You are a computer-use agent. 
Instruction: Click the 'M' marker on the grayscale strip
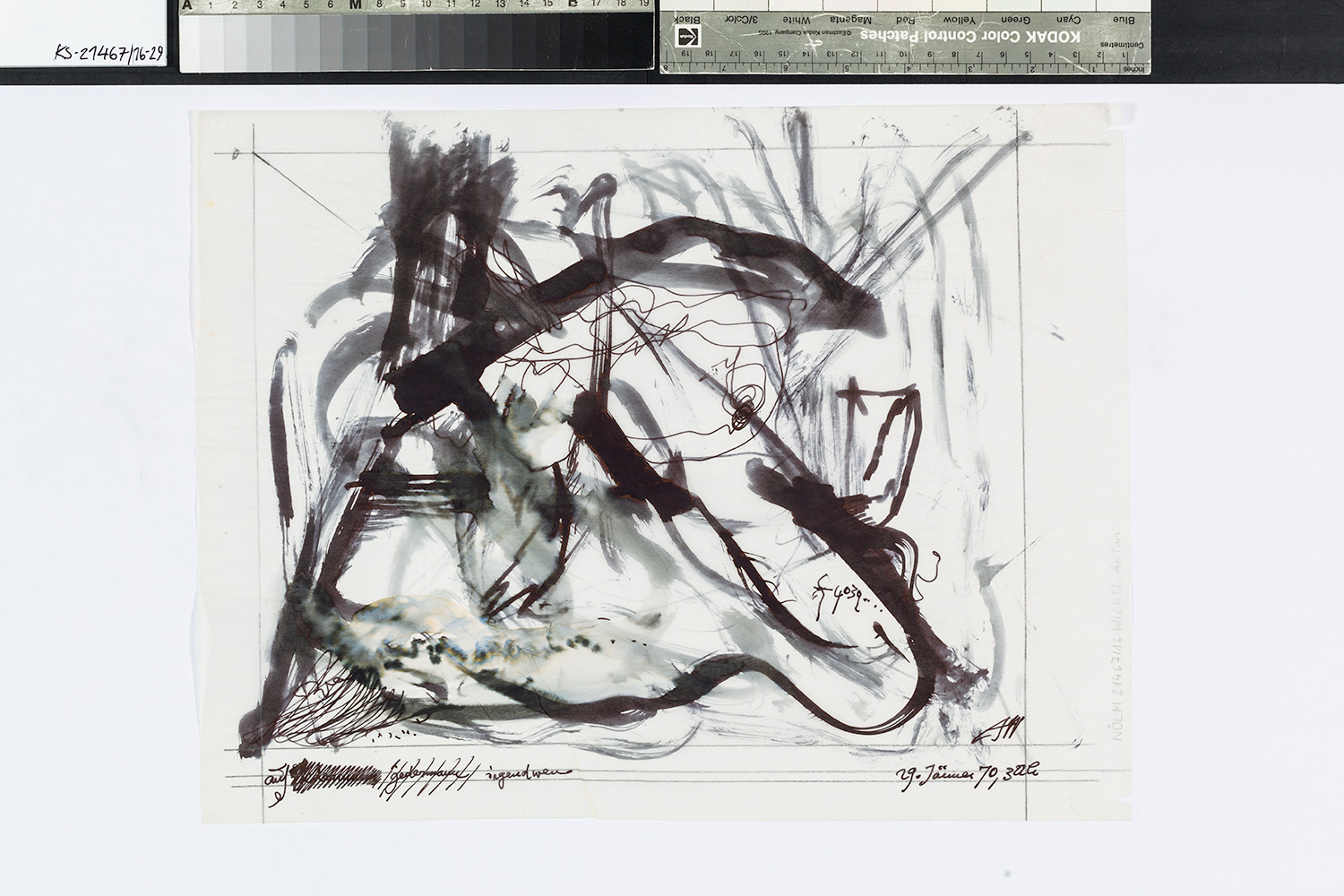coord(355,6)
